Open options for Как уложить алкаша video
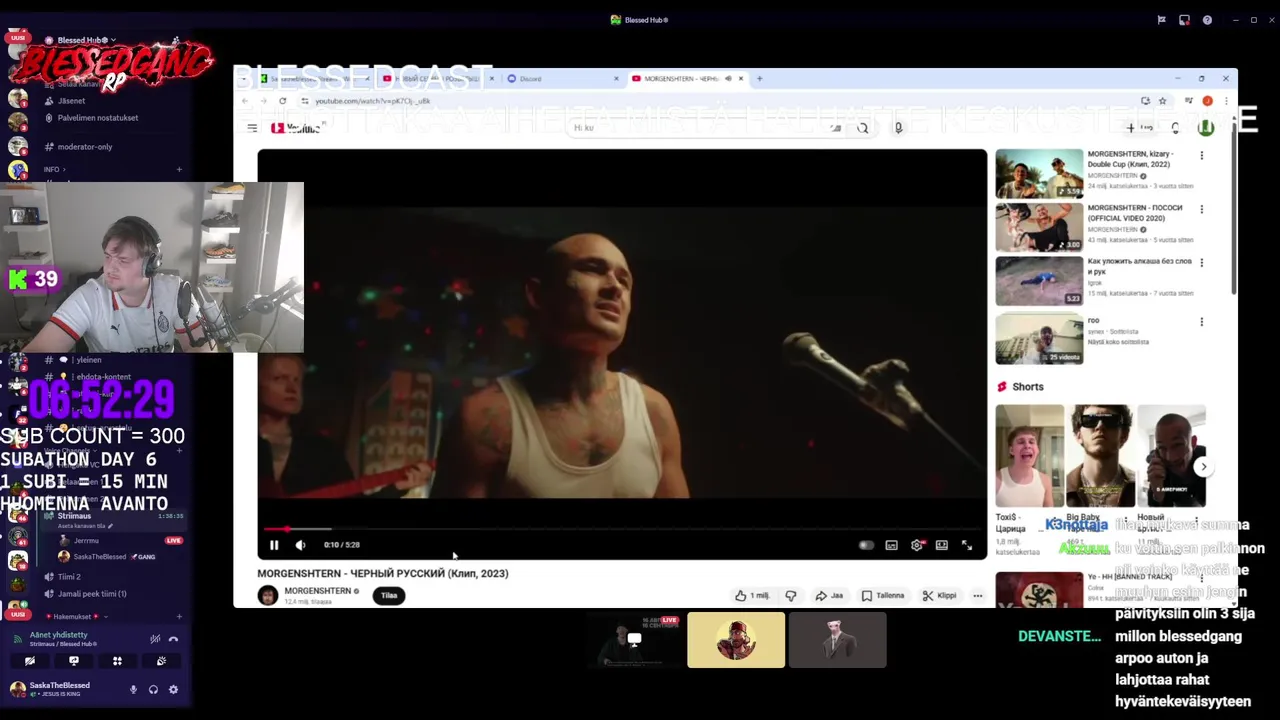 pos(1201,263)
